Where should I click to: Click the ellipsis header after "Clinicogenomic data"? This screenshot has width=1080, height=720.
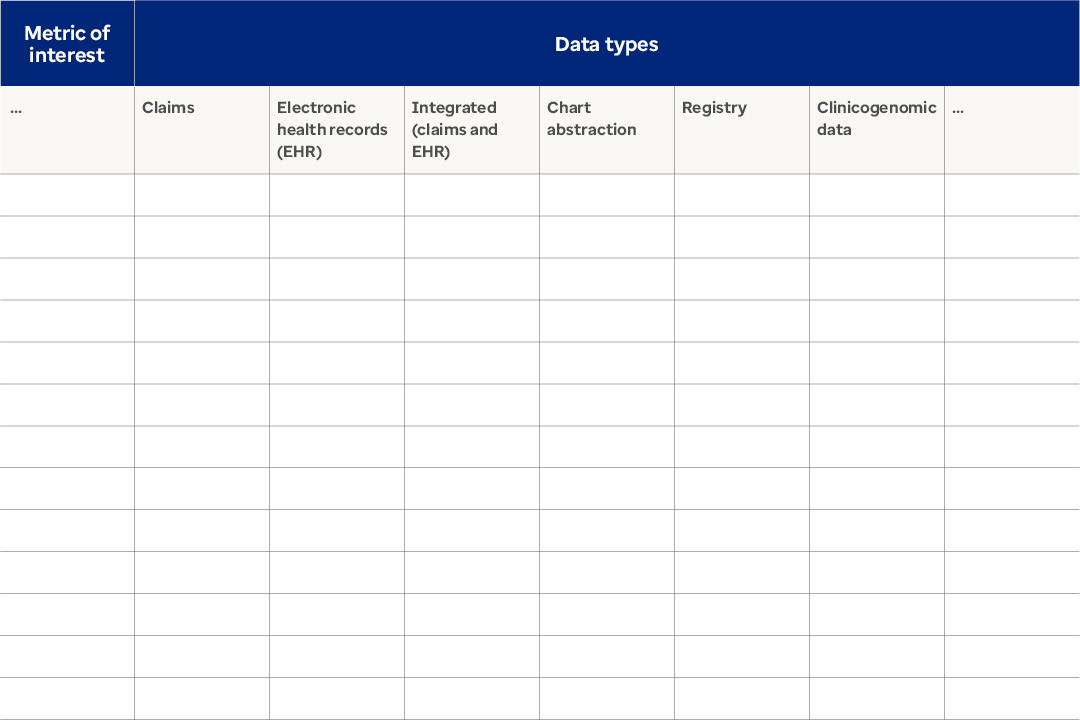coord(1011,129)
